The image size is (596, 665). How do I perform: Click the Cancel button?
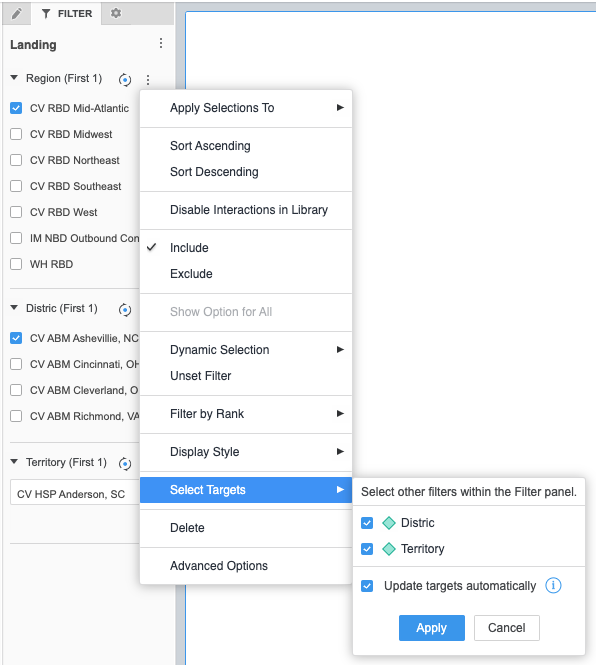pyautogui.click(x=507, y=628)
